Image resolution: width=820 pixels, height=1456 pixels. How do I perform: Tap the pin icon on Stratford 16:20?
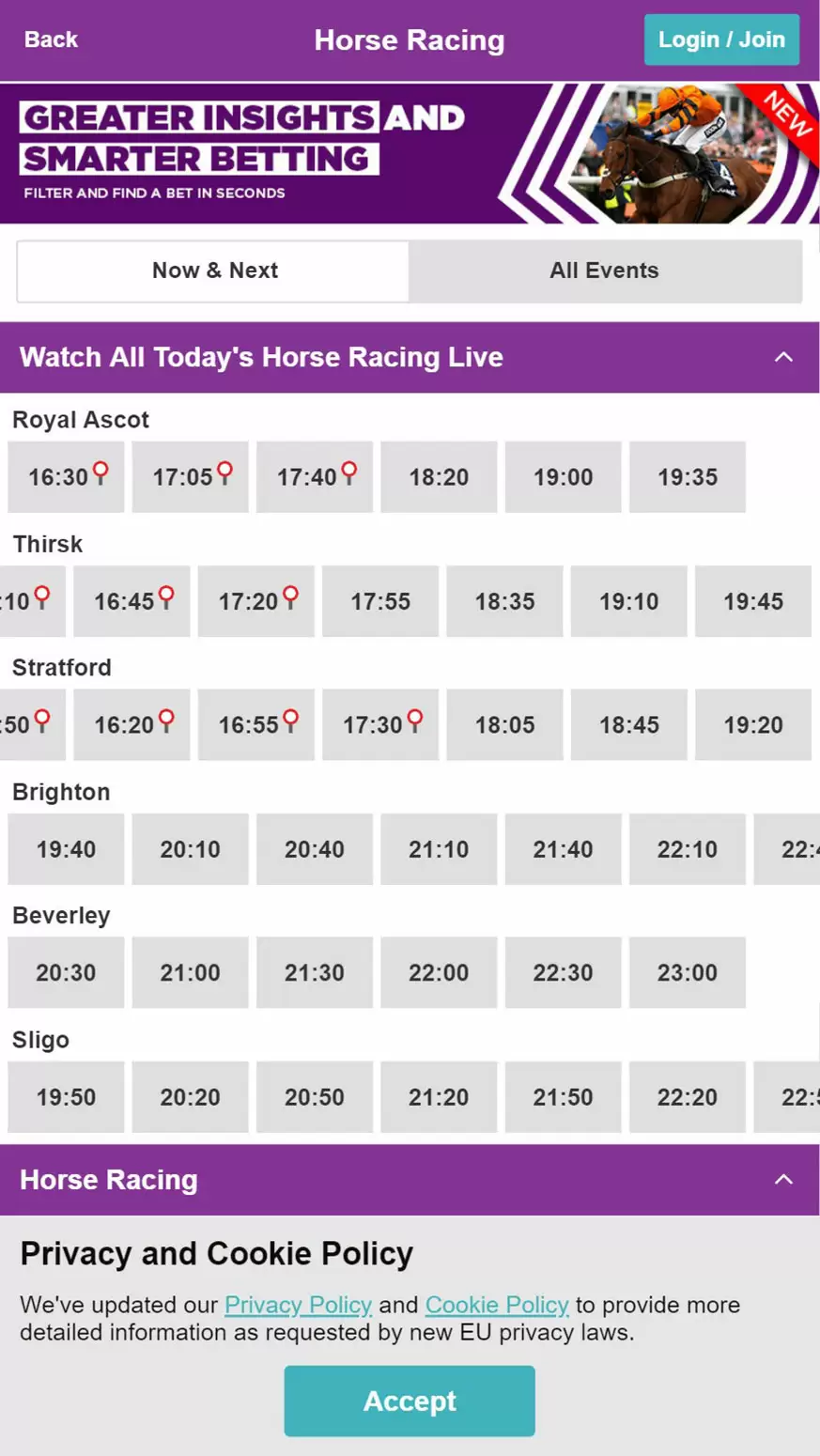[166, 720]
